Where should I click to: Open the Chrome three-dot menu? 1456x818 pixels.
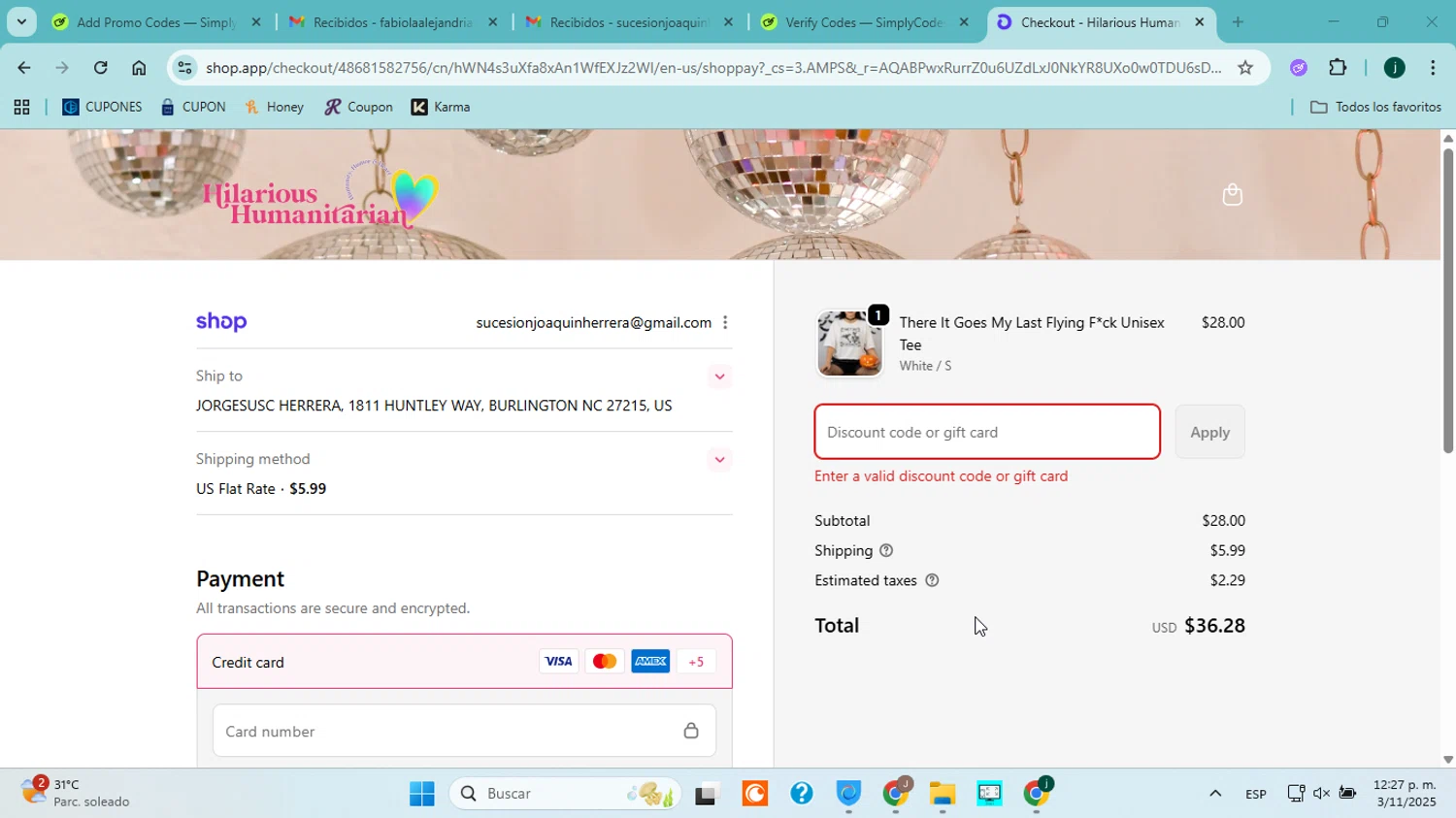pyautogui.click(x=1433, y=68)
